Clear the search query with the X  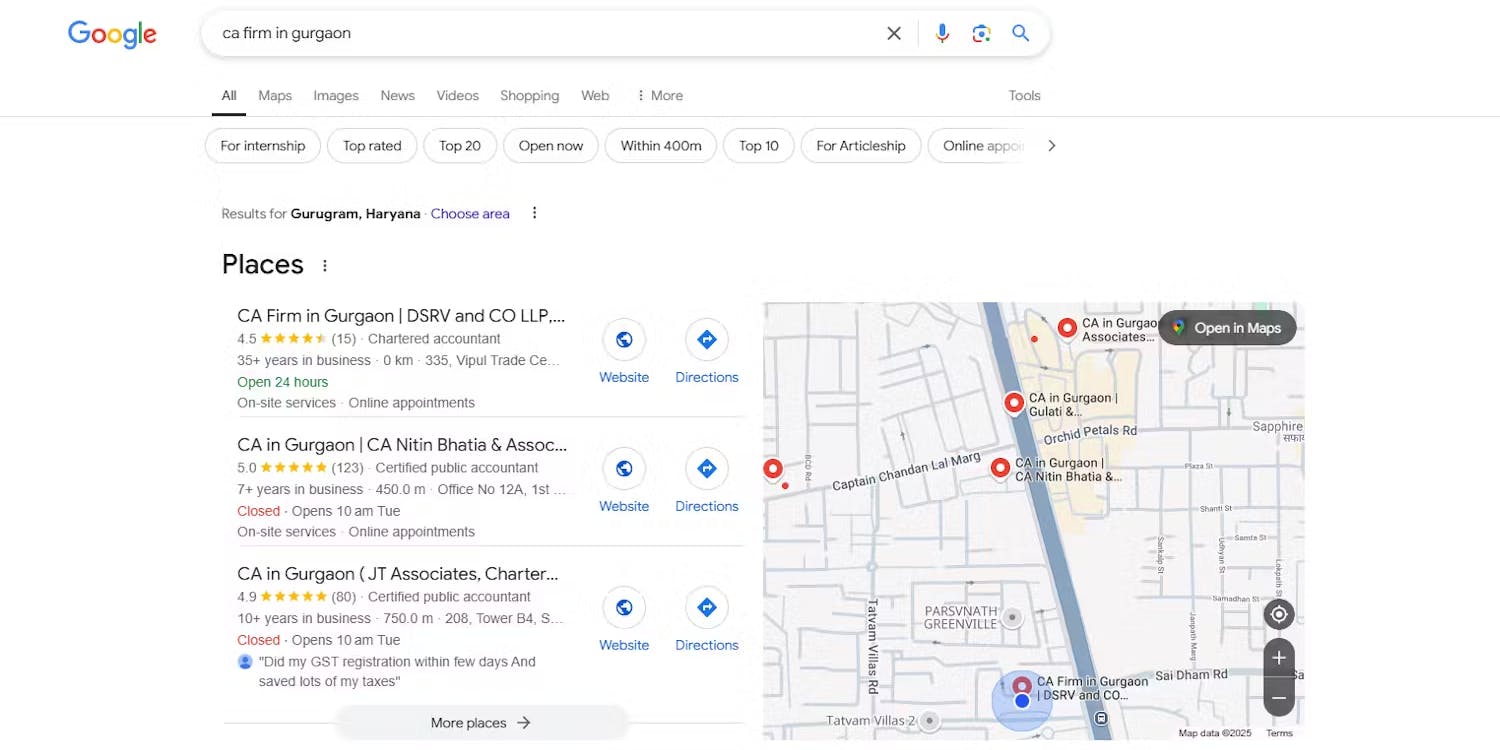point(893,32)
